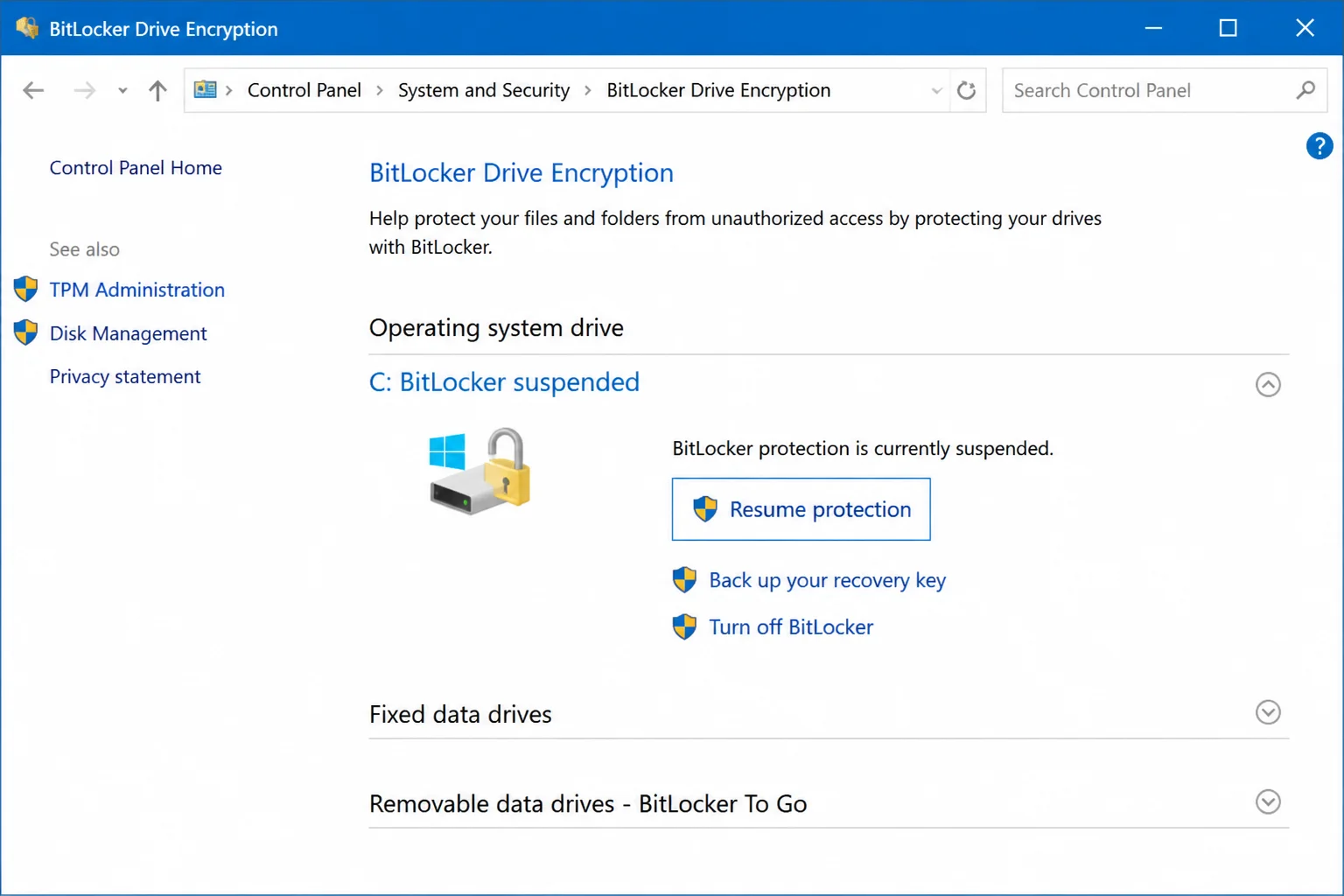Screen dimensions: 1344x896
Task: Click the shield icon beside TPM Administration
Action: [26, 289]
